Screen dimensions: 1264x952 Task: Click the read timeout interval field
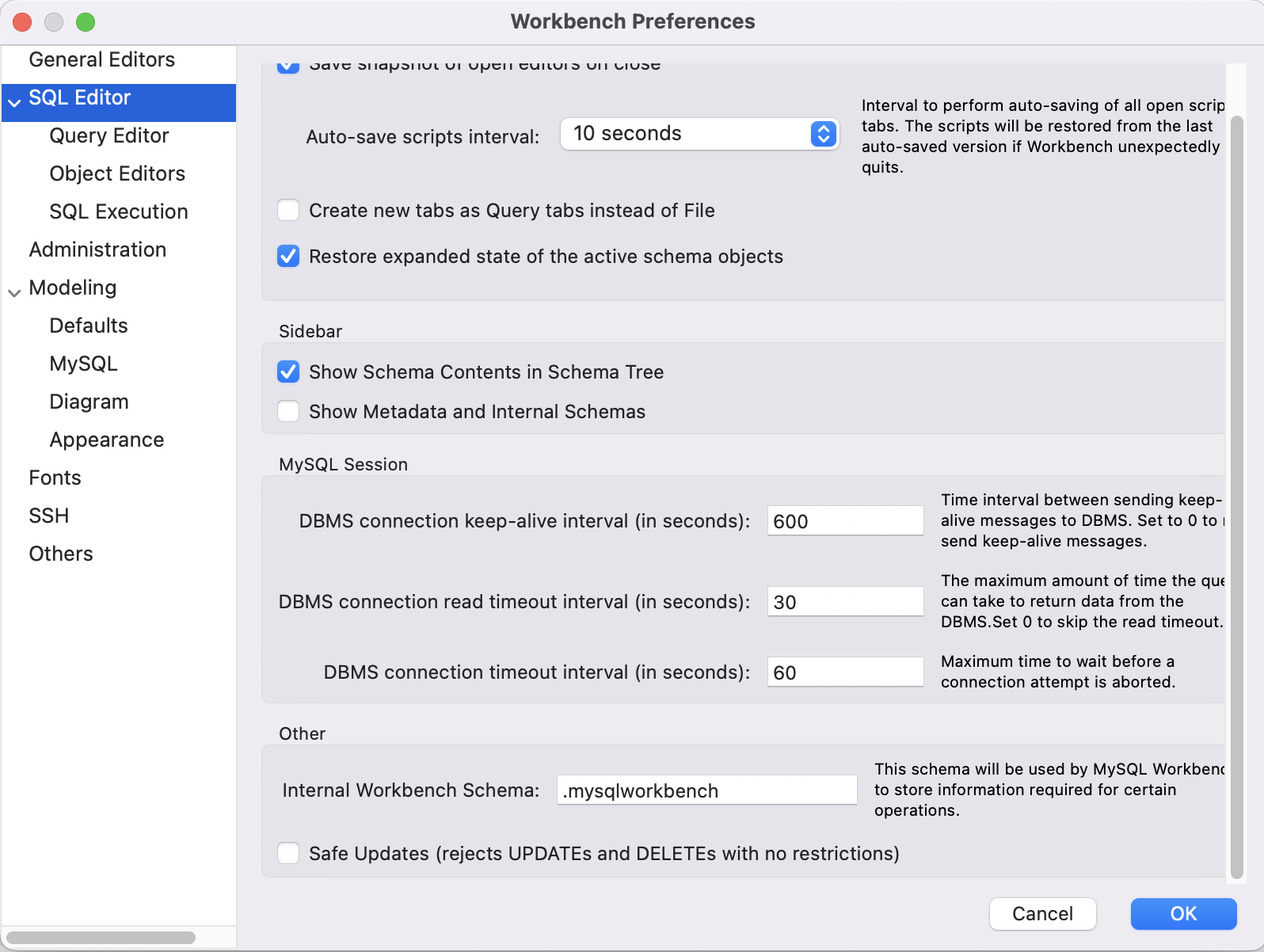coord(845,602)
